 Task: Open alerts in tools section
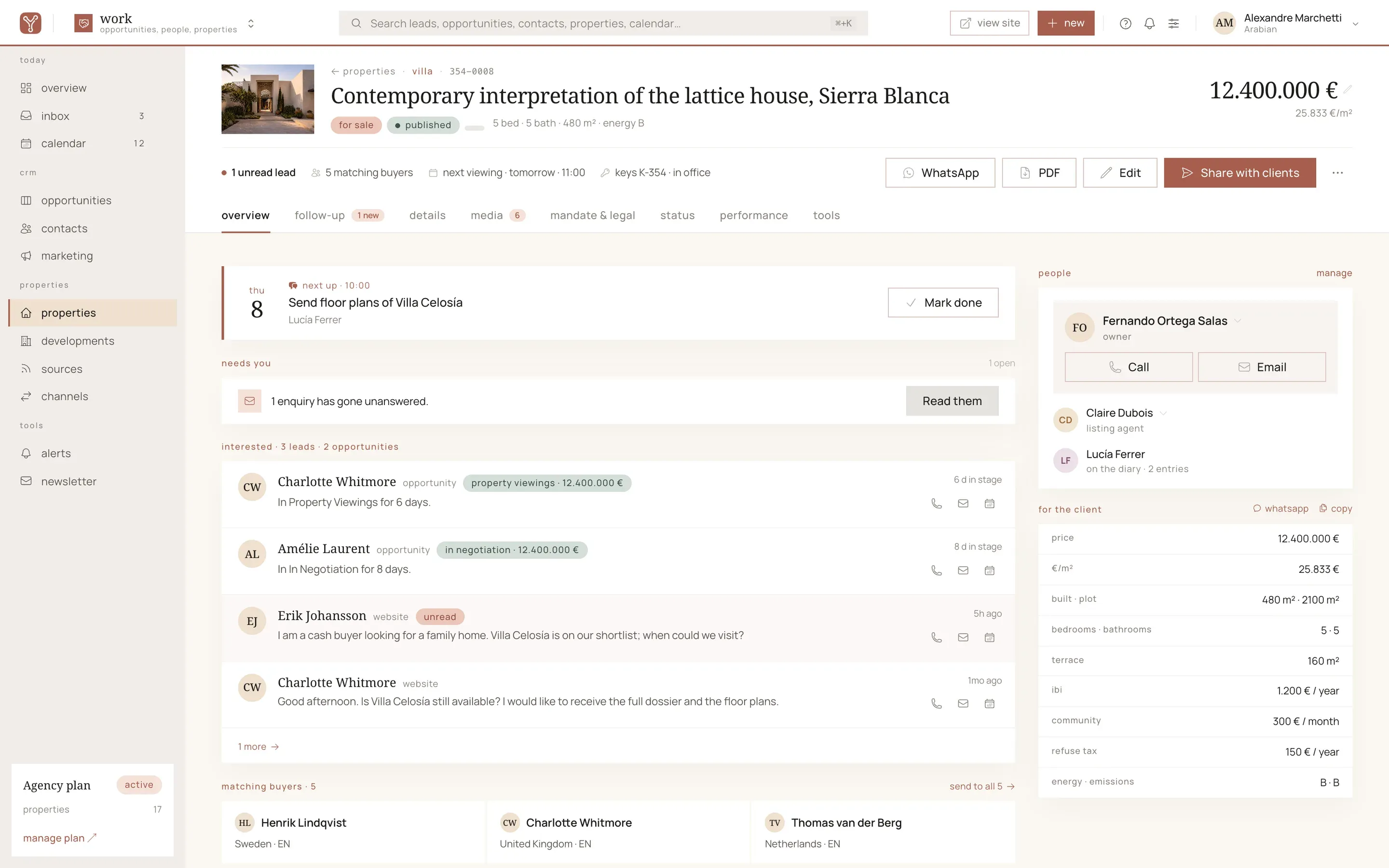coord(93,453)
